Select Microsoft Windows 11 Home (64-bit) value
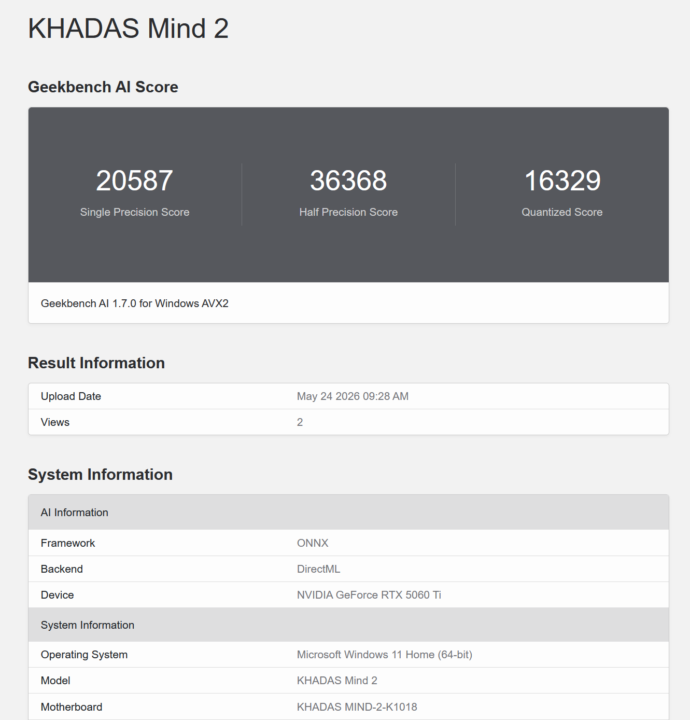Screen dimensions: 690x720 [385, 655]
